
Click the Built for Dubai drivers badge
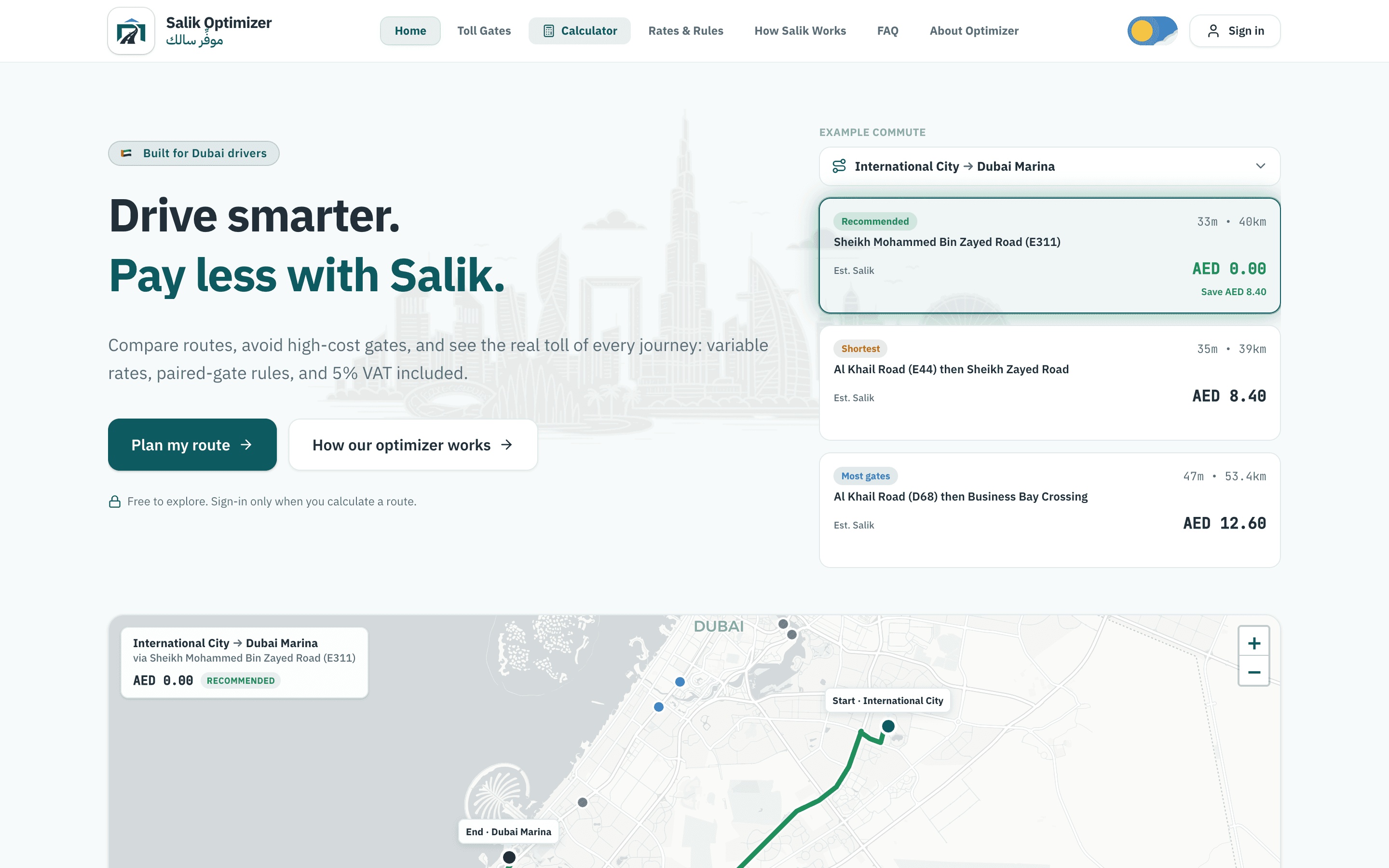[193, 153]
